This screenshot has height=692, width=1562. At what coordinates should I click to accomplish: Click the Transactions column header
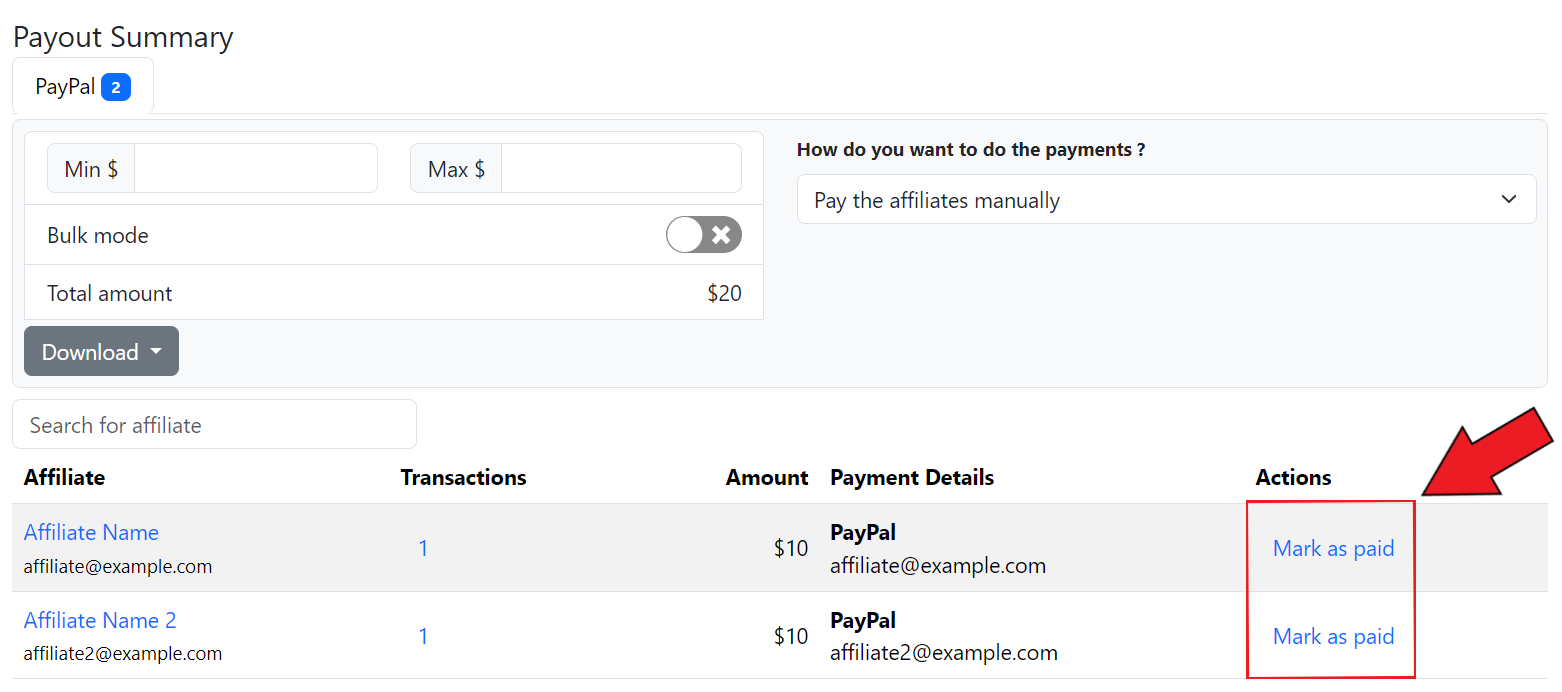(x=463, y=478)
